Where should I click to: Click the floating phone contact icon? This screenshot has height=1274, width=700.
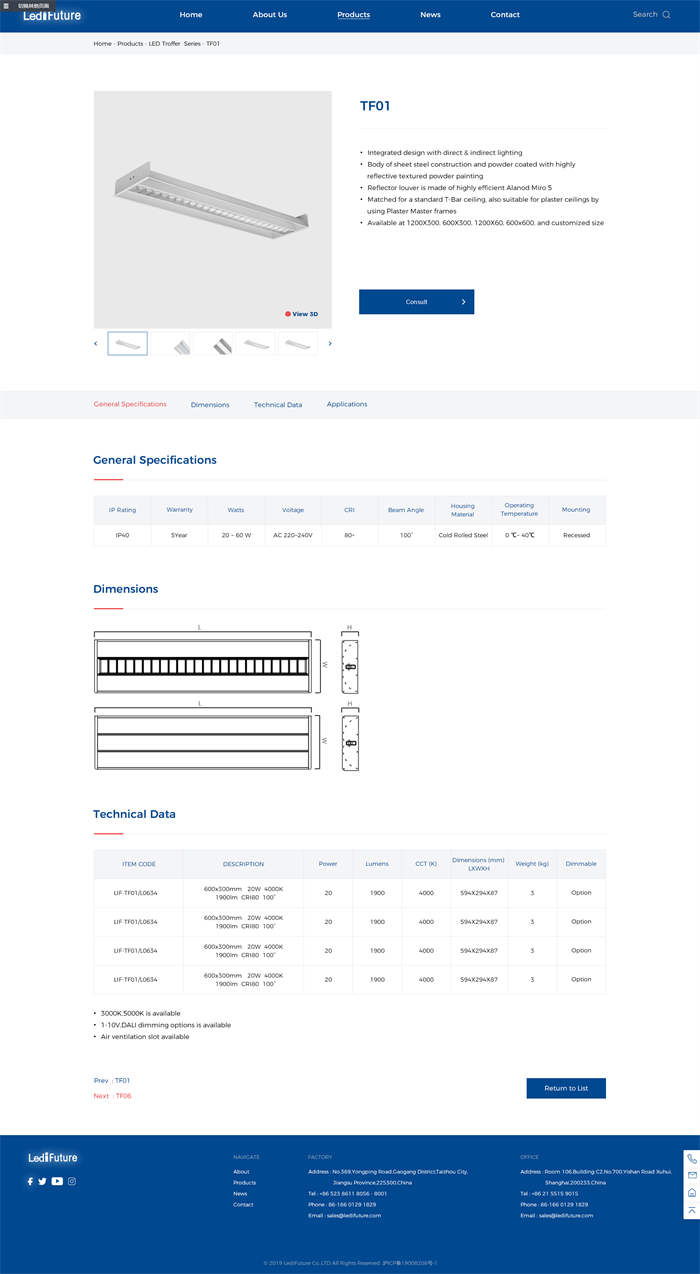pos(692,1159)
